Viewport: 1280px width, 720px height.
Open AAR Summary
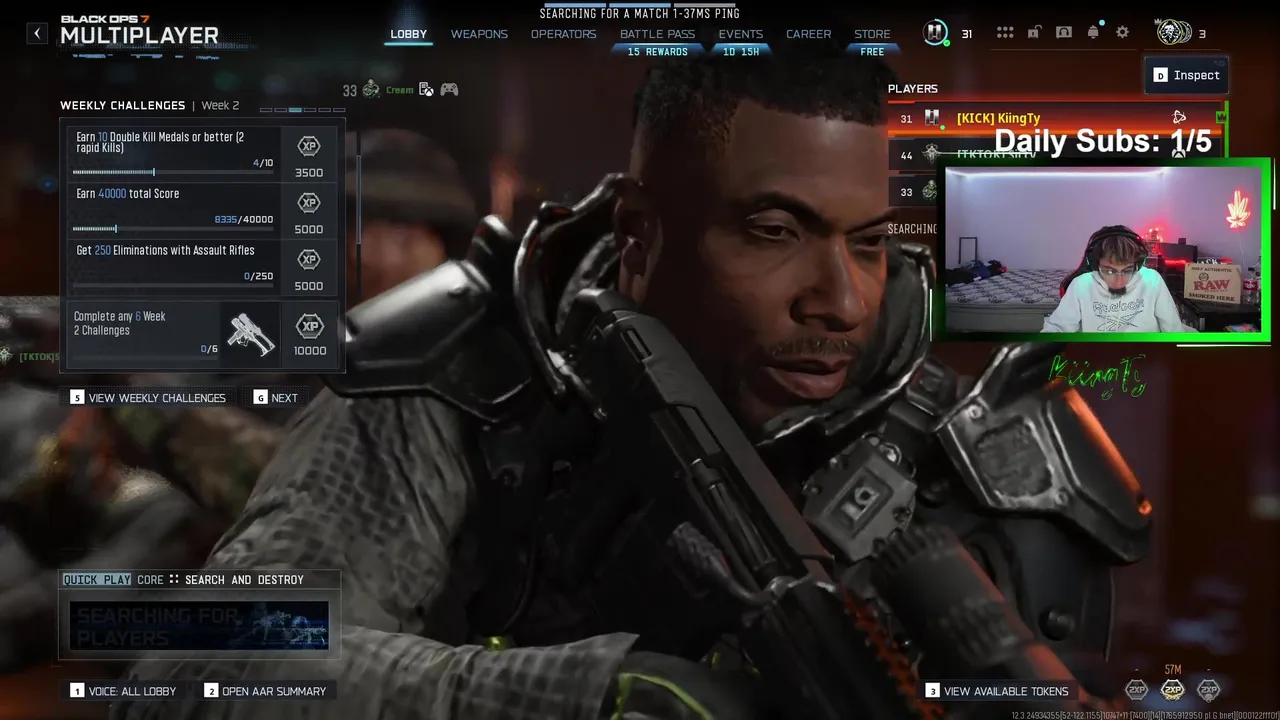point(265,691)
